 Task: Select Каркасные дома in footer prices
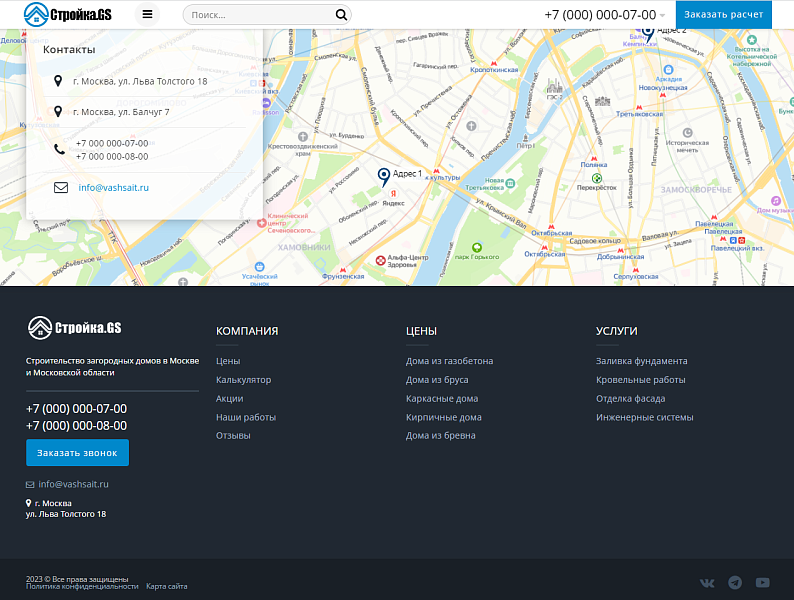pos(441,398)
